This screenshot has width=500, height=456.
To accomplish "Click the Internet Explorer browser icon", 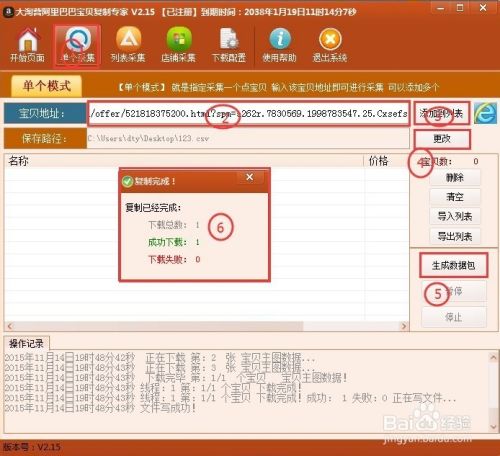I will 485,113.
